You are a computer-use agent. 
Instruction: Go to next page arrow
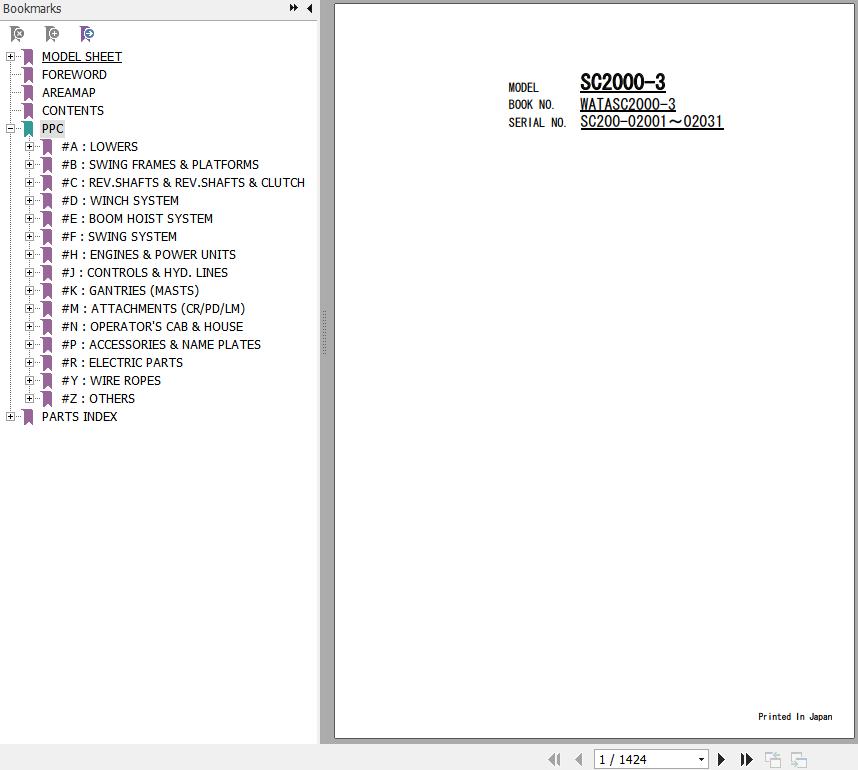point(721,759)
